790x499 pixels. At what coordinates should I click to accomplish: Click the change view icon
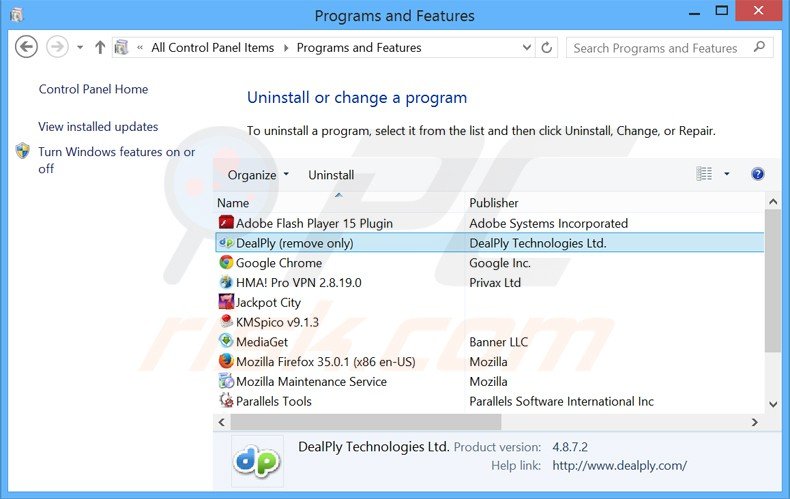pyautogui.click(x=704, y=174)
